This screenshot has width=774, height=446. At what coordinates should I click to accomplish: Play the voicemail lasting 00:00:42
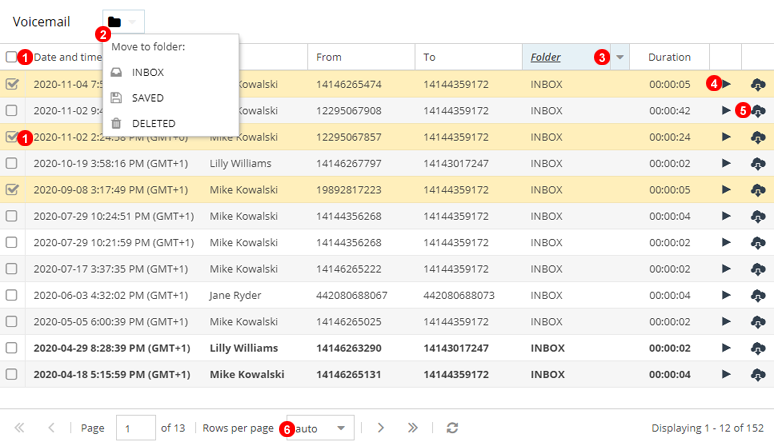(x=726, y=110)
